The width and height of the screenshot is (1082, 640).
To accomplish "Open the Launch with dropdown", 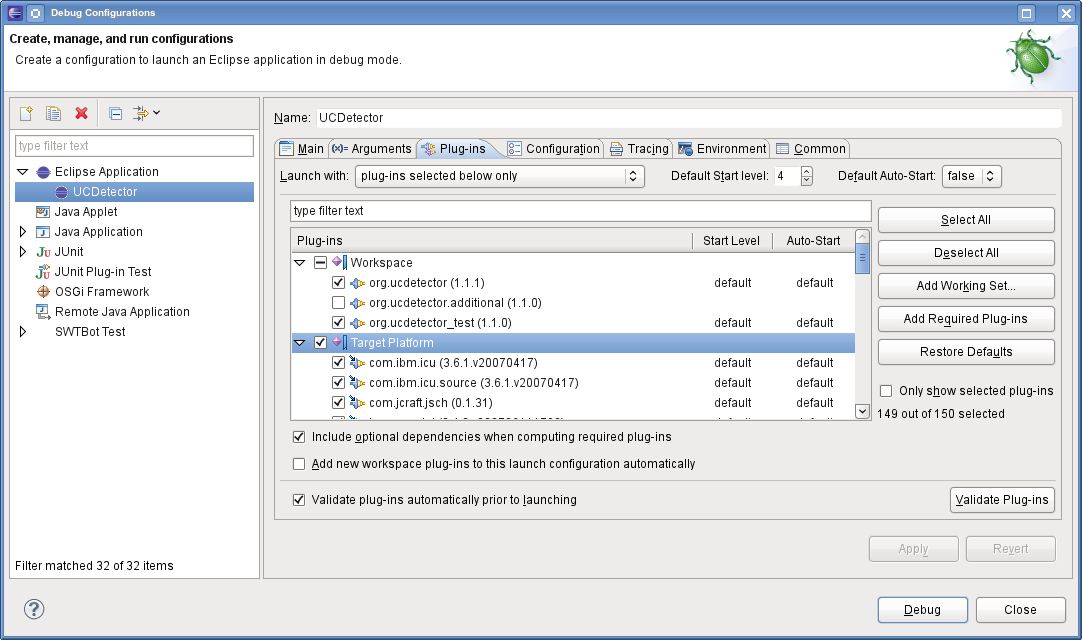I will click(x=500, y=176).
